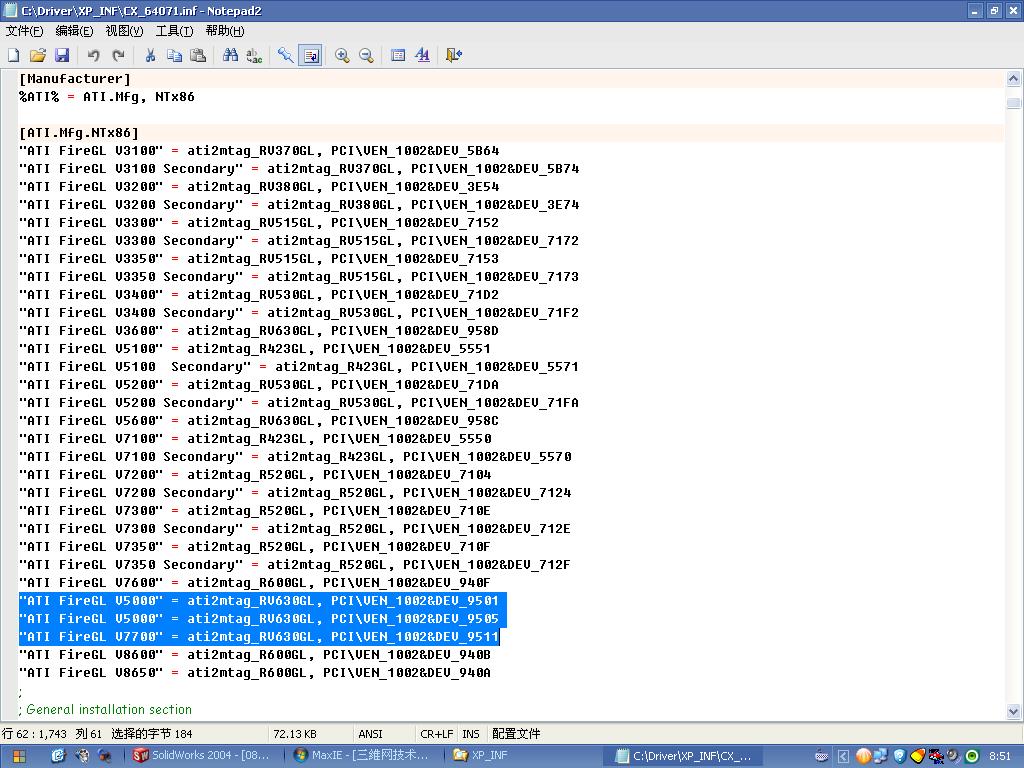1024x768 pixels.
Task: Click INS mode in the status bar
Action: (x=471, y=734)
